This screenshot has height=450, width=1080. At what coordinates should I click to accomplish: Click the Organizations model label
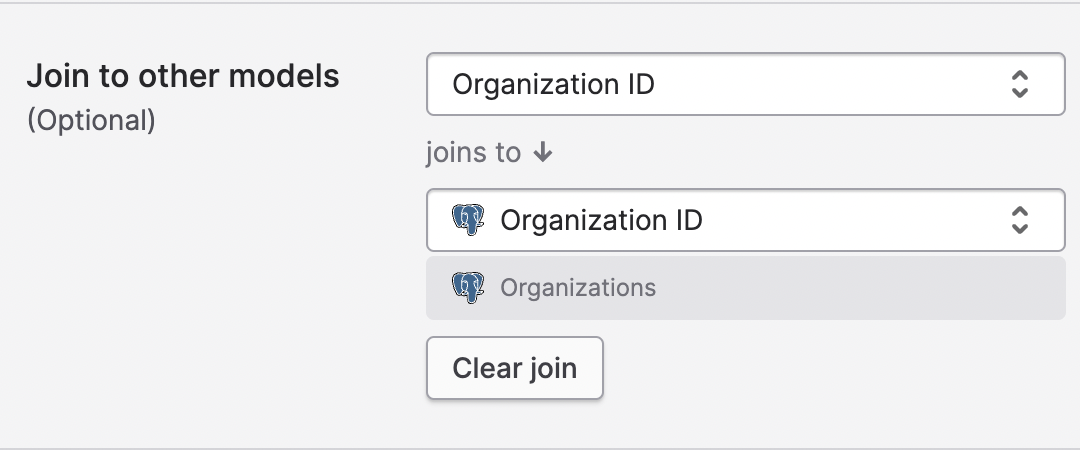pyautogui.click(x=578, y=288)
